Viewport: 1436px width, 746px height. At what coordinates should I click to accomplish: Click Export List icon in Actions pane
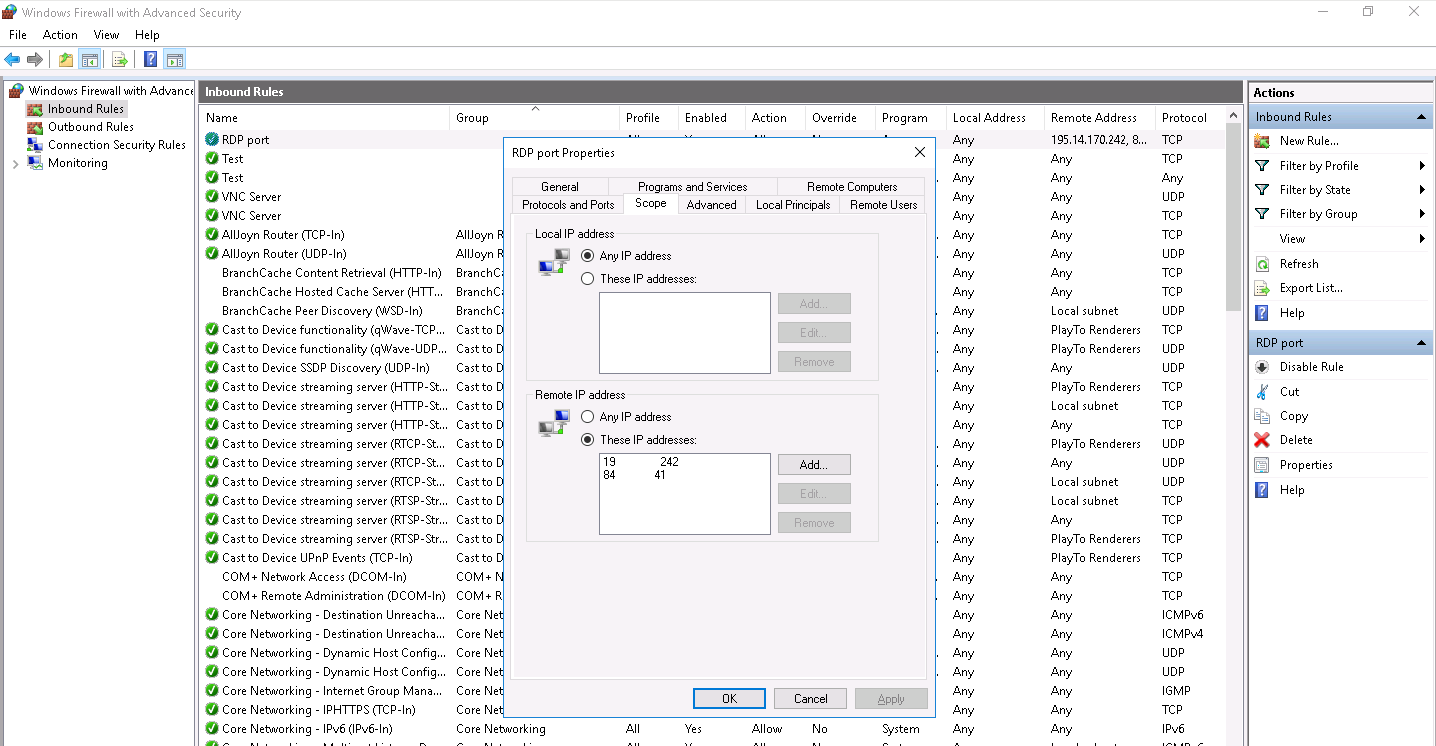pyautogui.click(x=1262, y=288)
